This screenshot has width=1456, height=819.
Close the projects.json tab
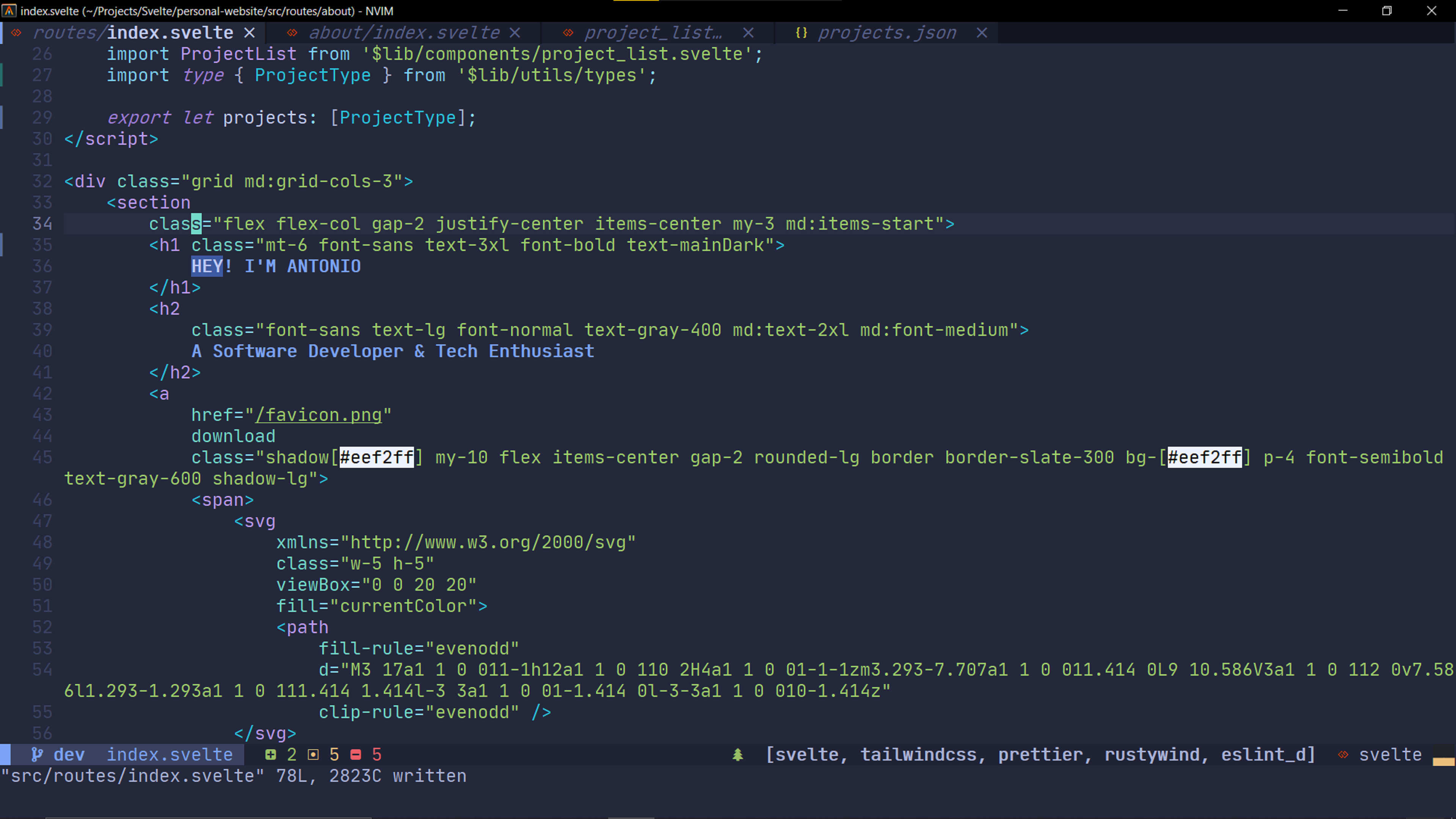pos(982,33)
